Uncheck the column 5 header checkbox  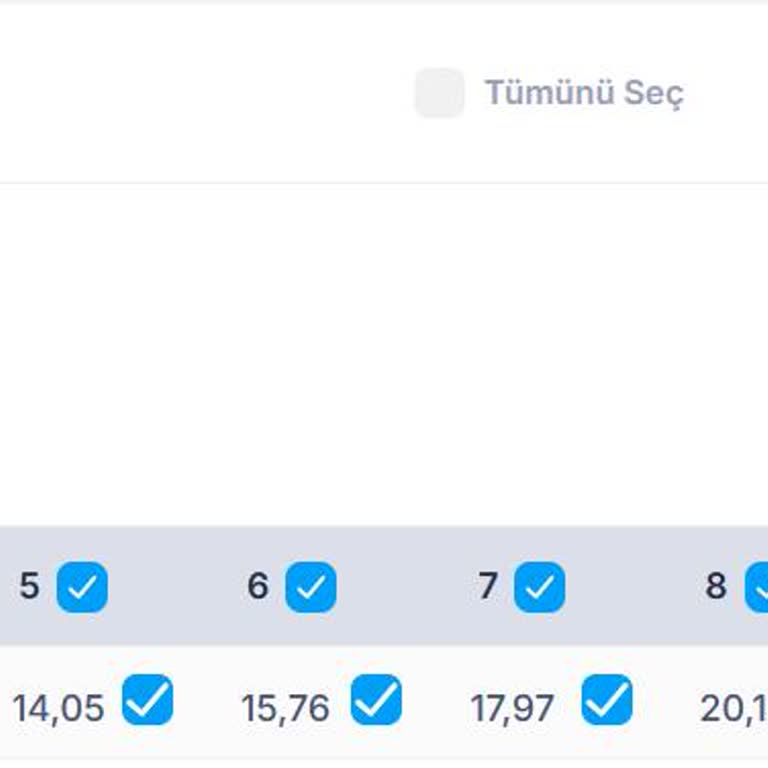coord(82,587)
